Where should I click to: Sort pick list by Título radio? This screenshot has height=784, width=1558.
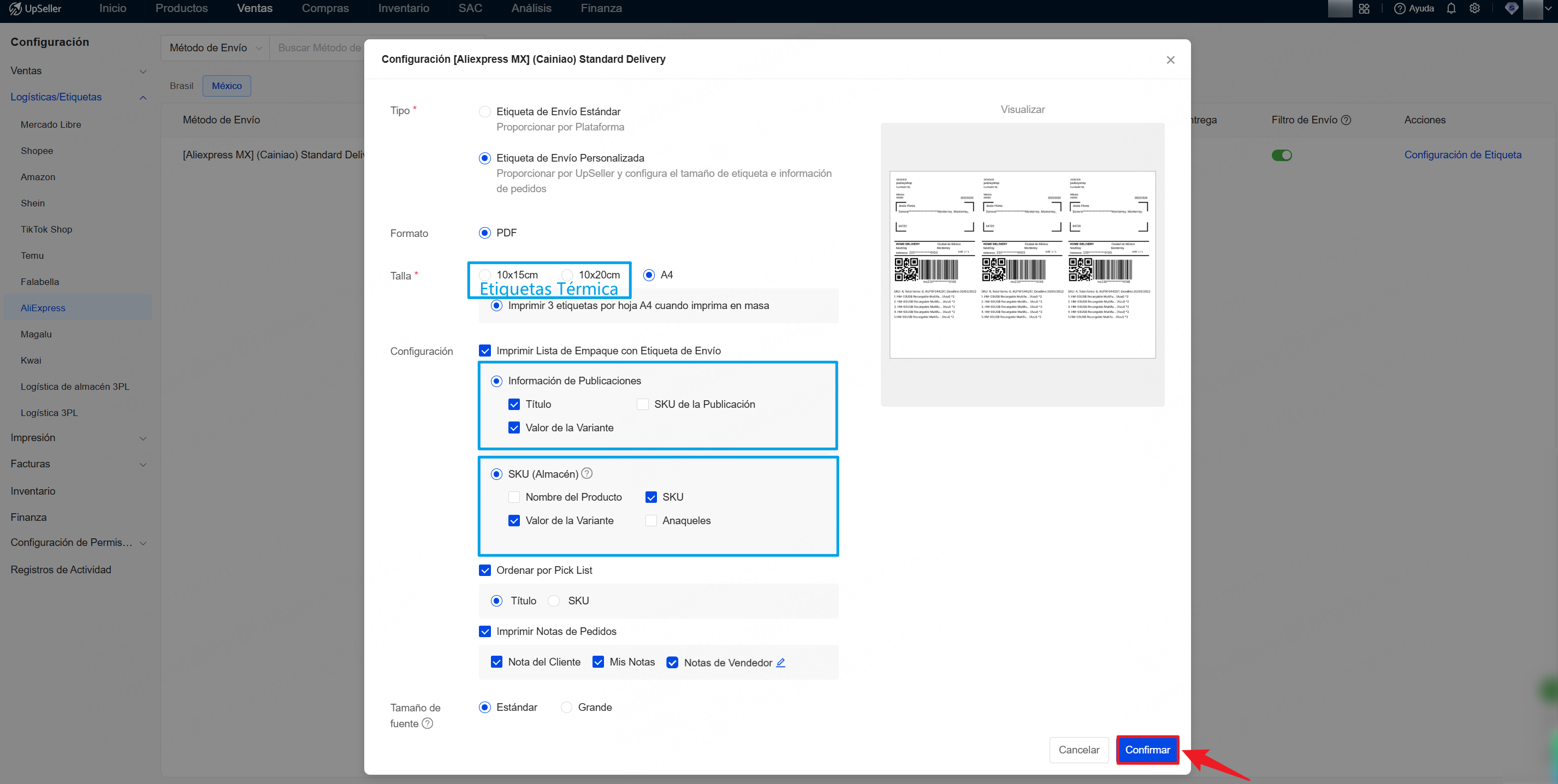pos(496,600)
